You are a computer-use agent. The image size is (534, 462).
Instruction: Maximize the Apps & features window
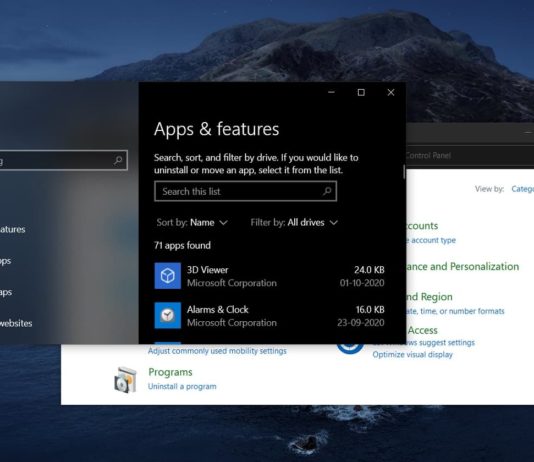(x=361, y=93)
